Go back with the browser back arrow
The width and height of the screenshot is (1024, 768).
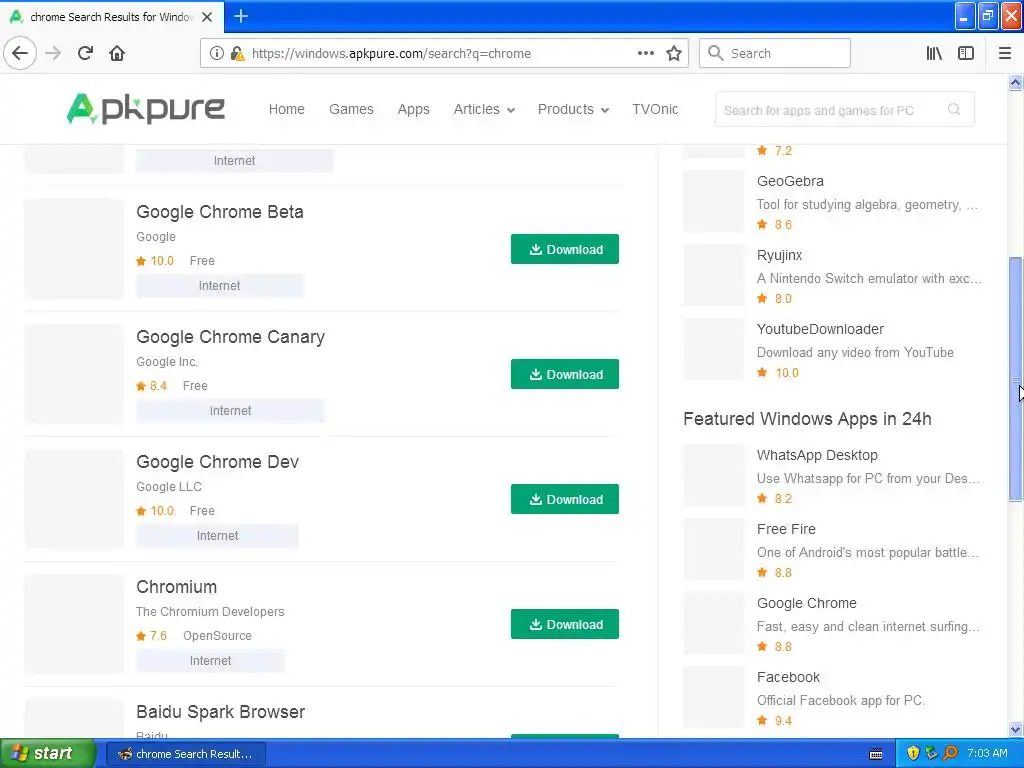pos(20,53)
